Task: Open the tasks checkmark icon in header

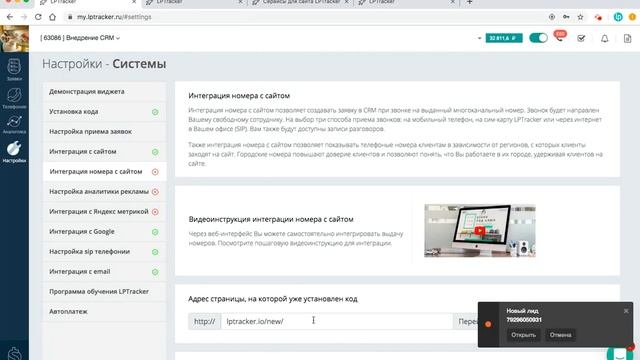Action: coord(581,38)
